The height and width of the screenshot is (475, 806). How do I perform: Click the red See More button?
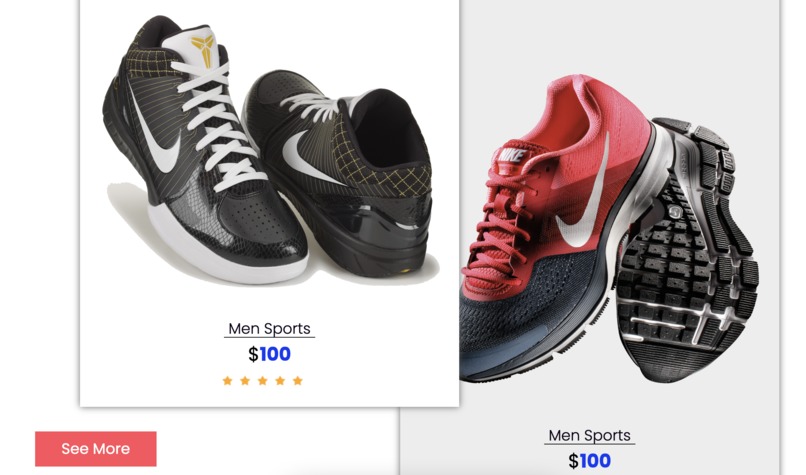(96, 449)
